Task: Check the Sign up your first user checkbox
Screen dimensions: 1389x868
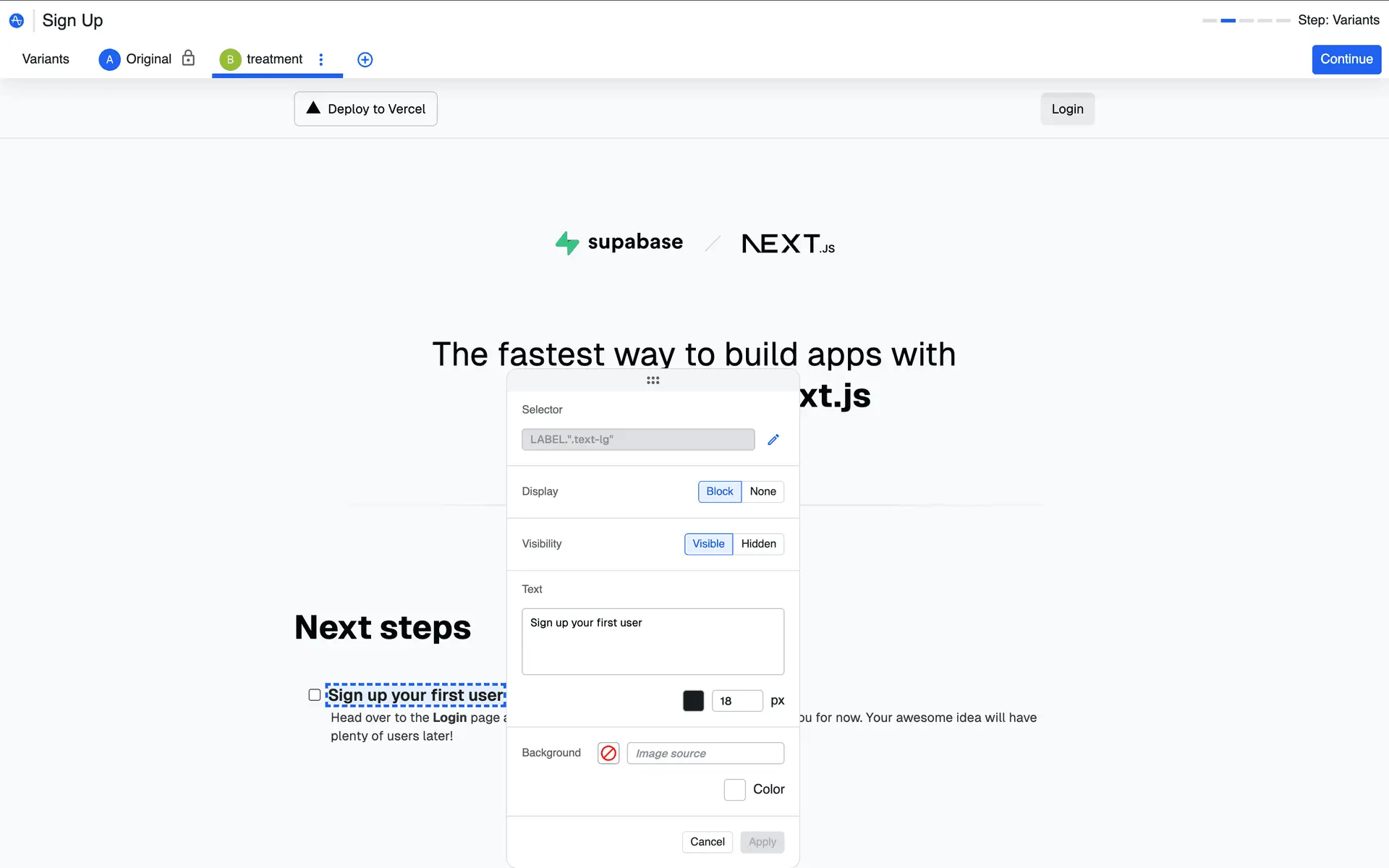Action: tap(315, 695)
